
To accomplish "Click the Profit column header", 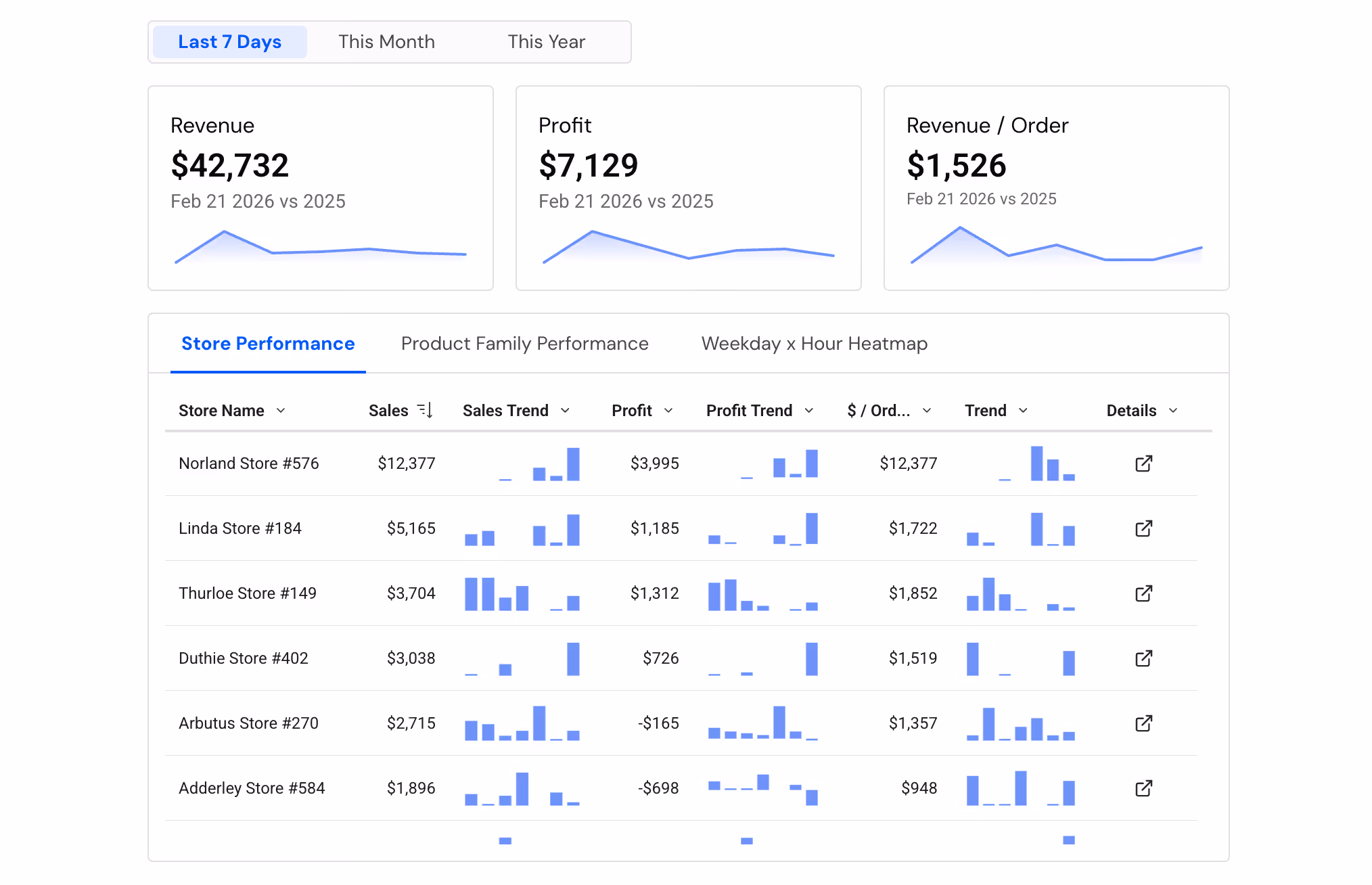I will click(631, 411).
